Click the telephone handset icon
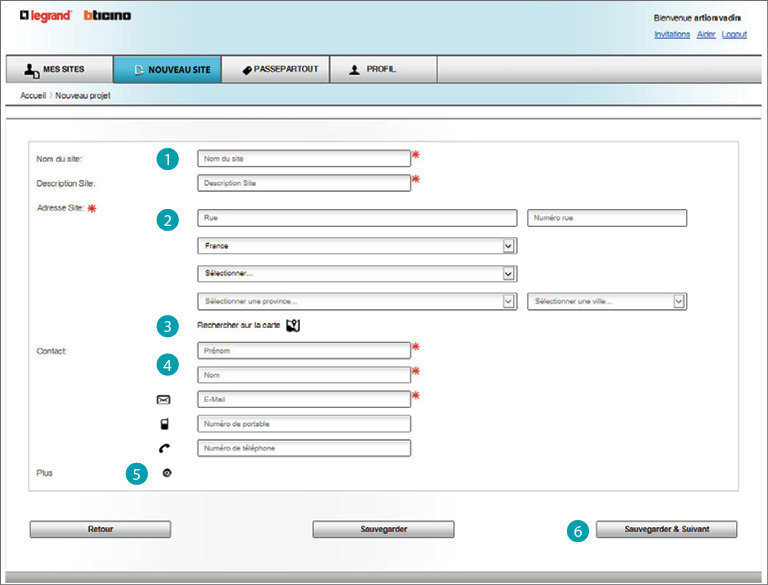Screen dimensions: 768x585 164,449
